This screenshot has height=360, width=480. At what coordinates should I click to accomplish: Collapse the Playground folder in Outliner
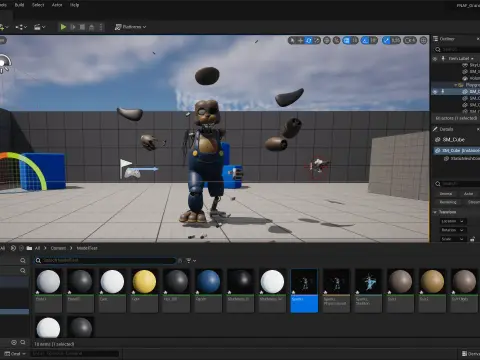pos(456,85)
